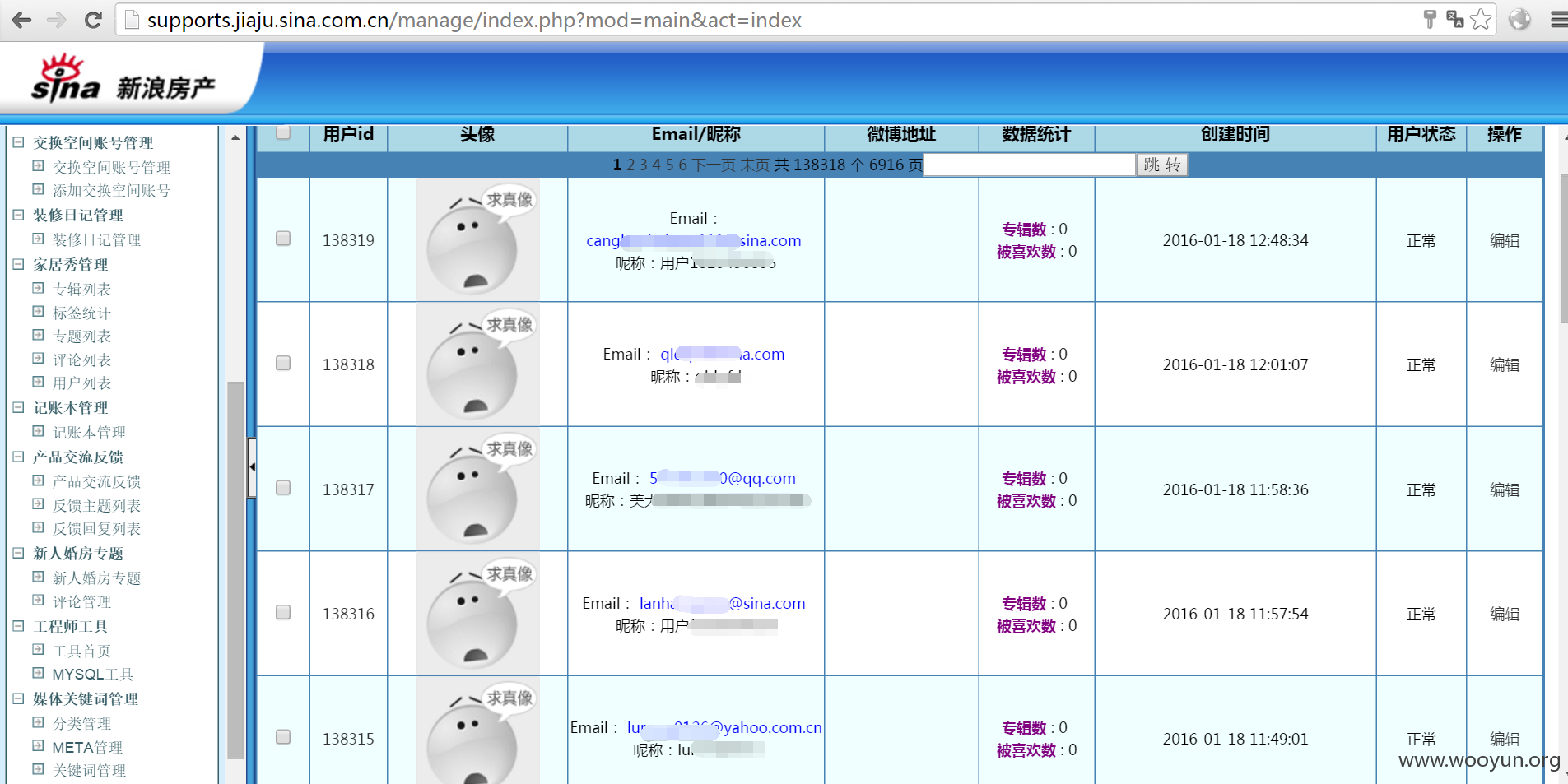Collapse the 交换空间账号管理 tree group

[x=18, y=141]
